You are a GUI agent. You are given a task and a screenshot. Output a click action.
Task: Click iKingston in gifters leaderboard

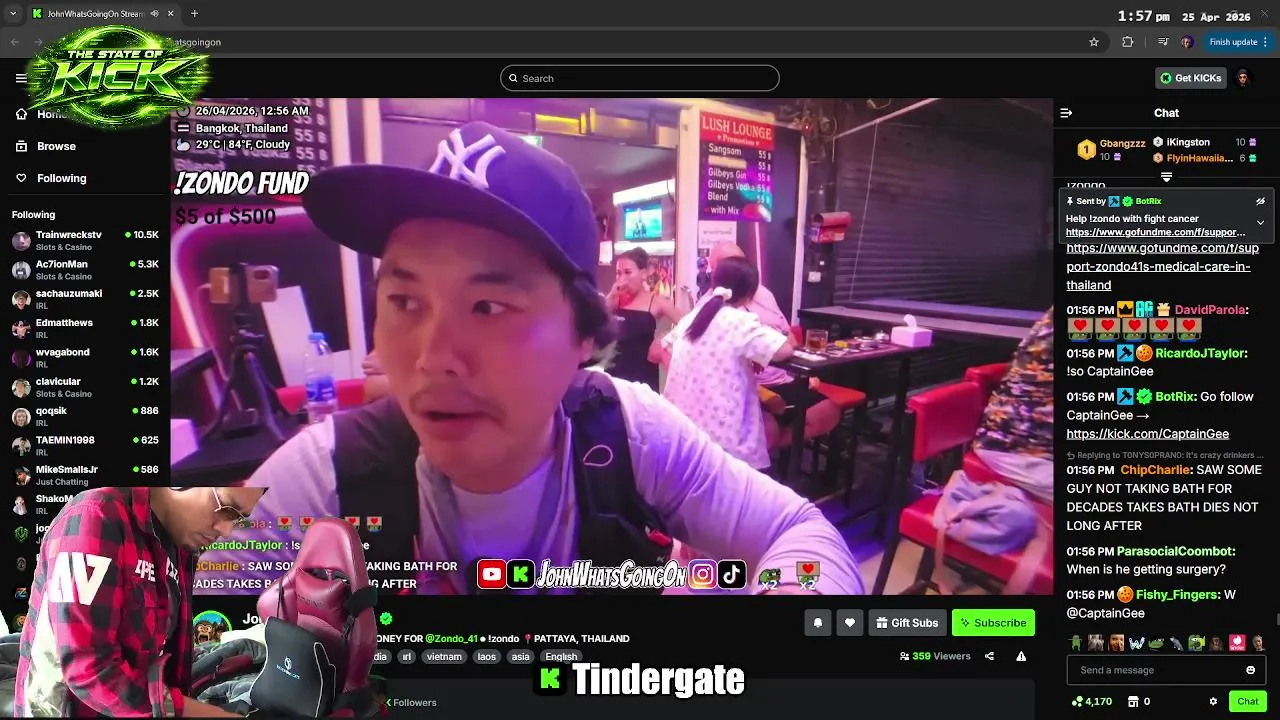1188,143
